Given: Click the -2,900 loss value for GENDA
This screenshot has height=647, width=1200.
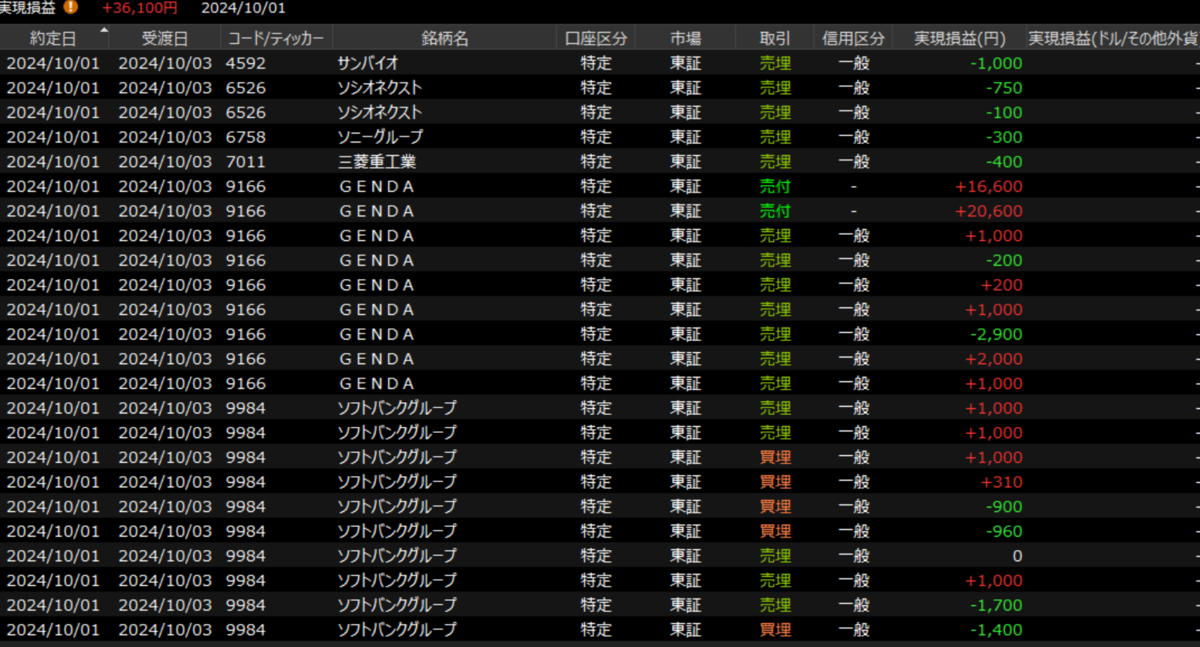Looking at the screenshot, I should (994, 334).
